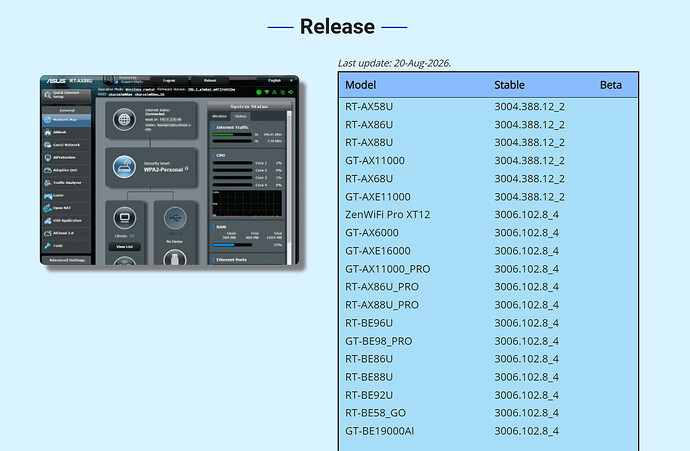Click the Model column header
Screen dimensions: 690x451
point(360,85)
